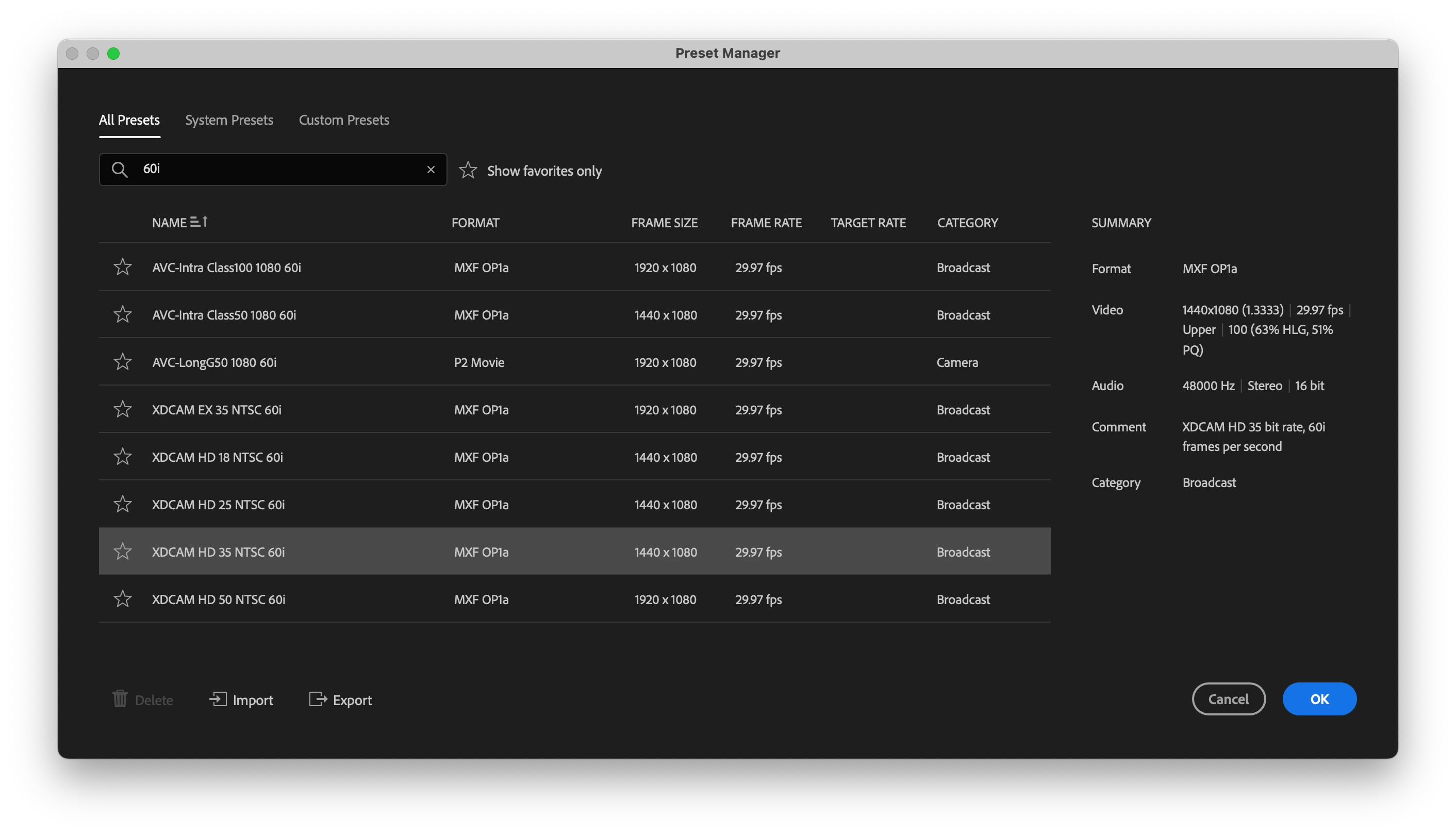
Task: Click the magnifying glass search icon
Action: point(119,170)
